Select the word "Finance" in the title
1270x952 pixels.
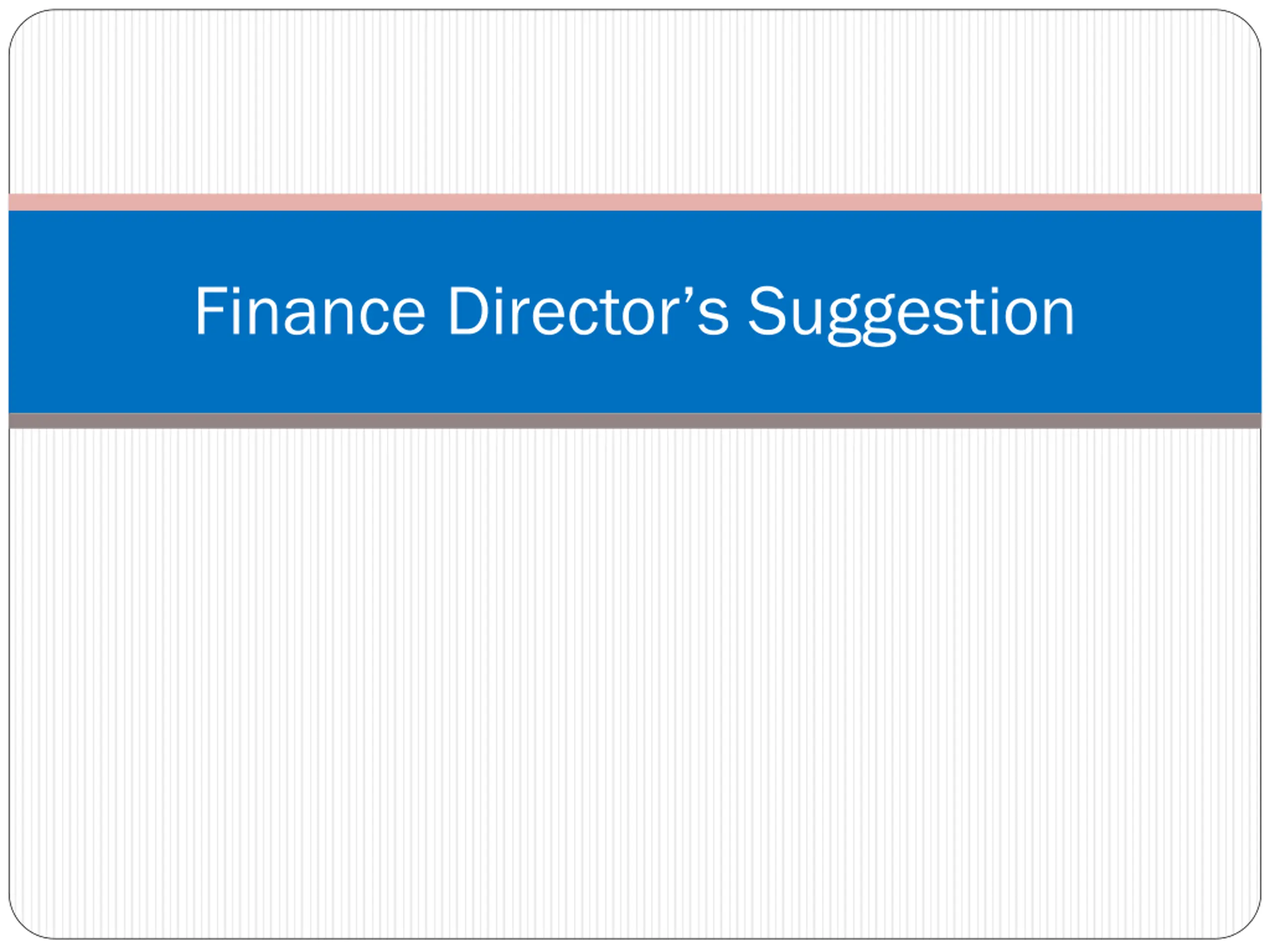coord(311,310)
